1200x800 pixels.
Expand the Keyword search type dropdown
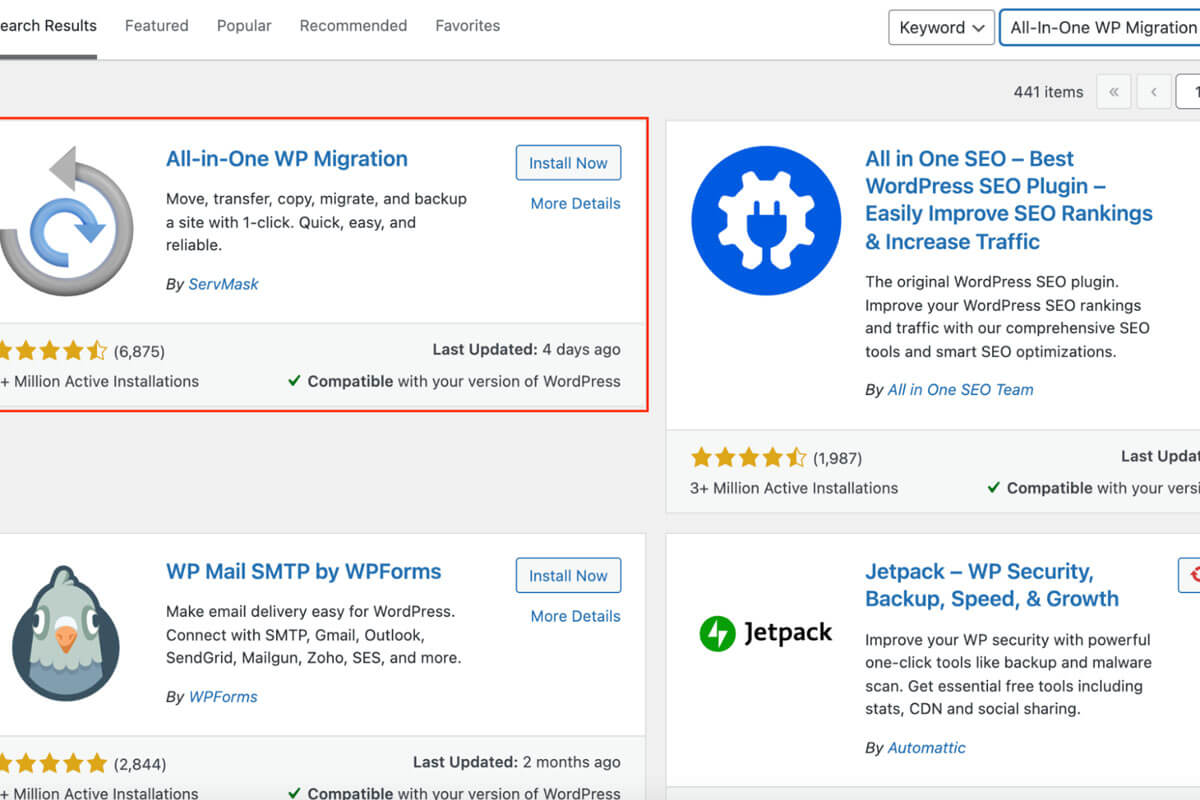tap(941, 28)
